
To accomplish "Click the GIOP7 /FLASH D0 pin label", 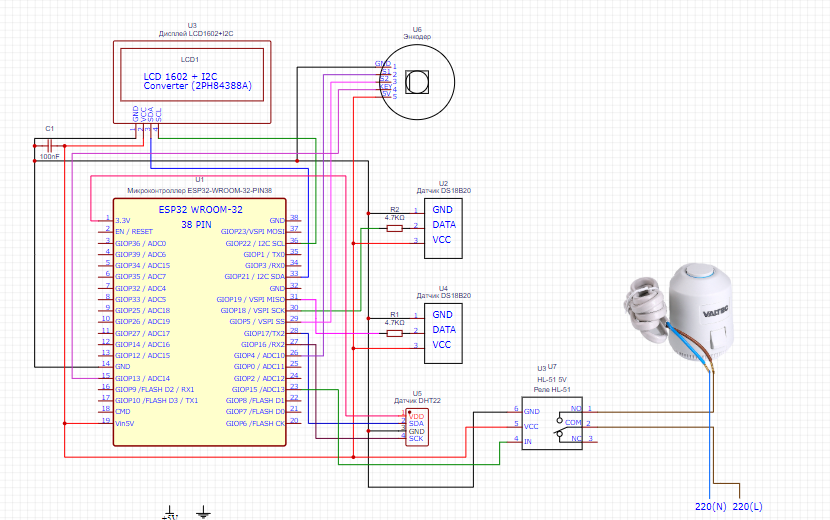I will (255, 411).
